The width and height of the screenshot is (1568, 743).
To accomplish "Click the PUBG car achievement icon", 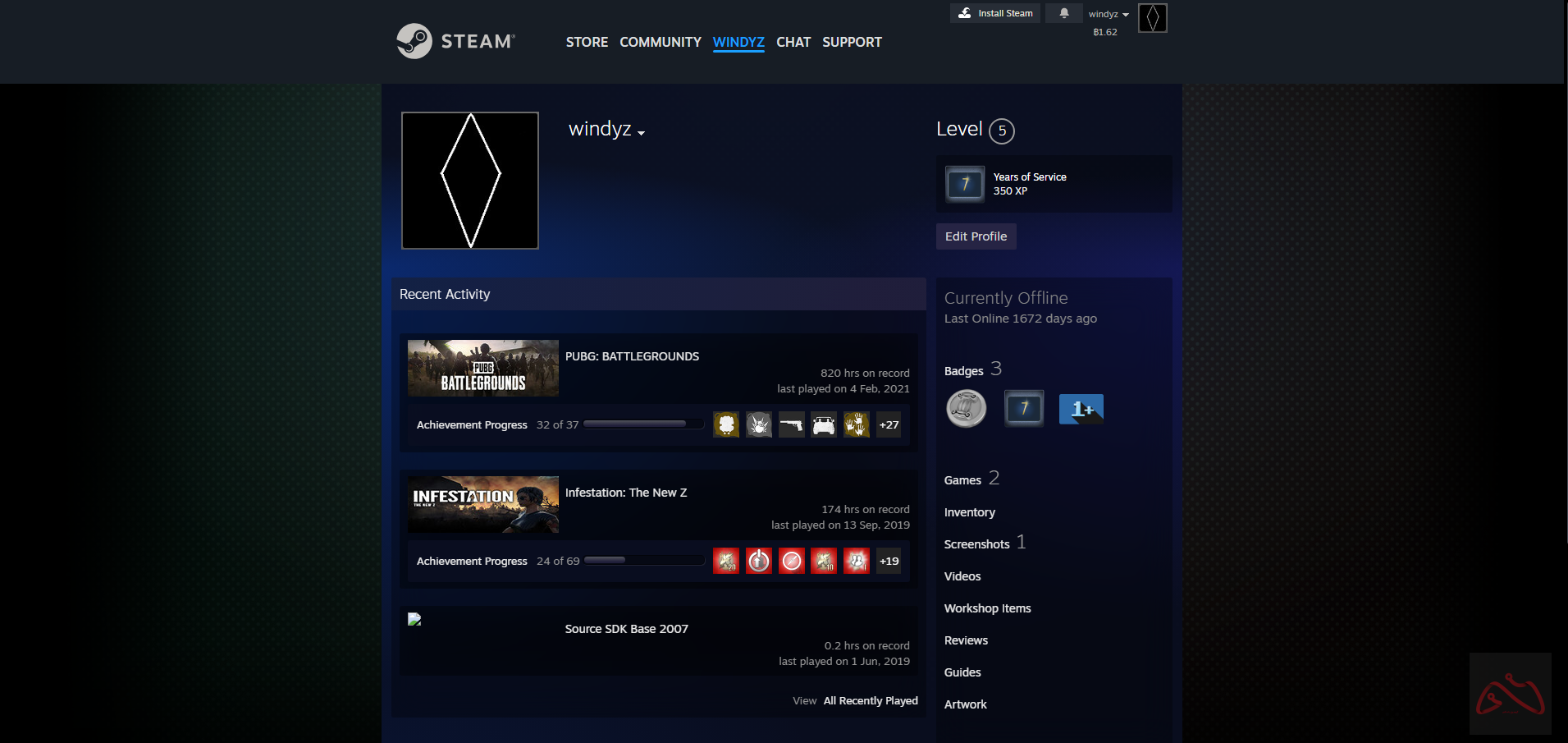I will (823, 424).
